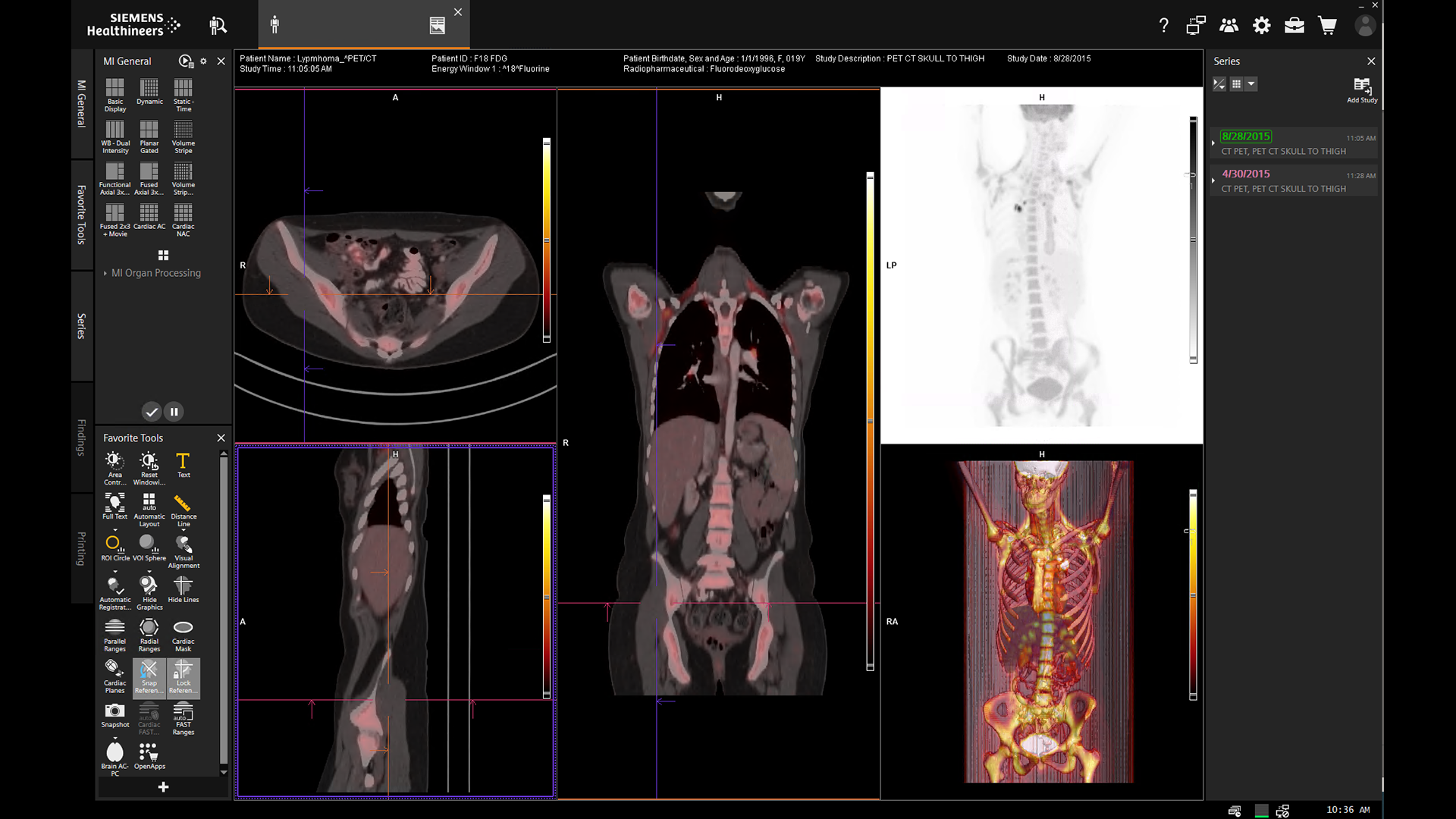Switch to the Findings side tab
Screen dimensions: 1456x819
point(81,437)
